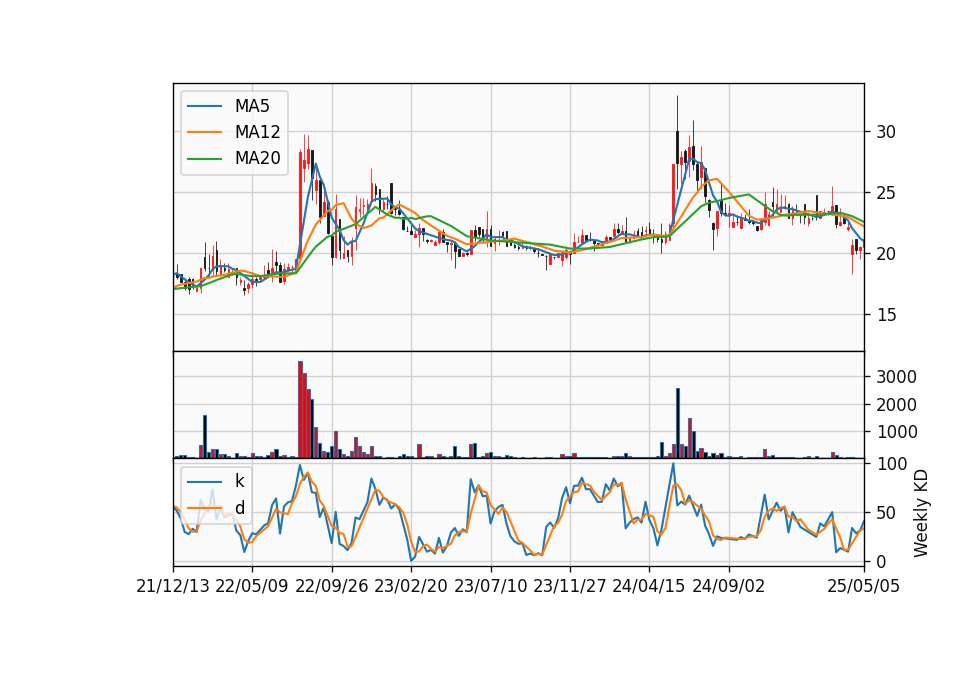This screenshot has height=690, width=960.
Task: Click the orange MA12 legend line sample
Action: [x=204, y=132]
